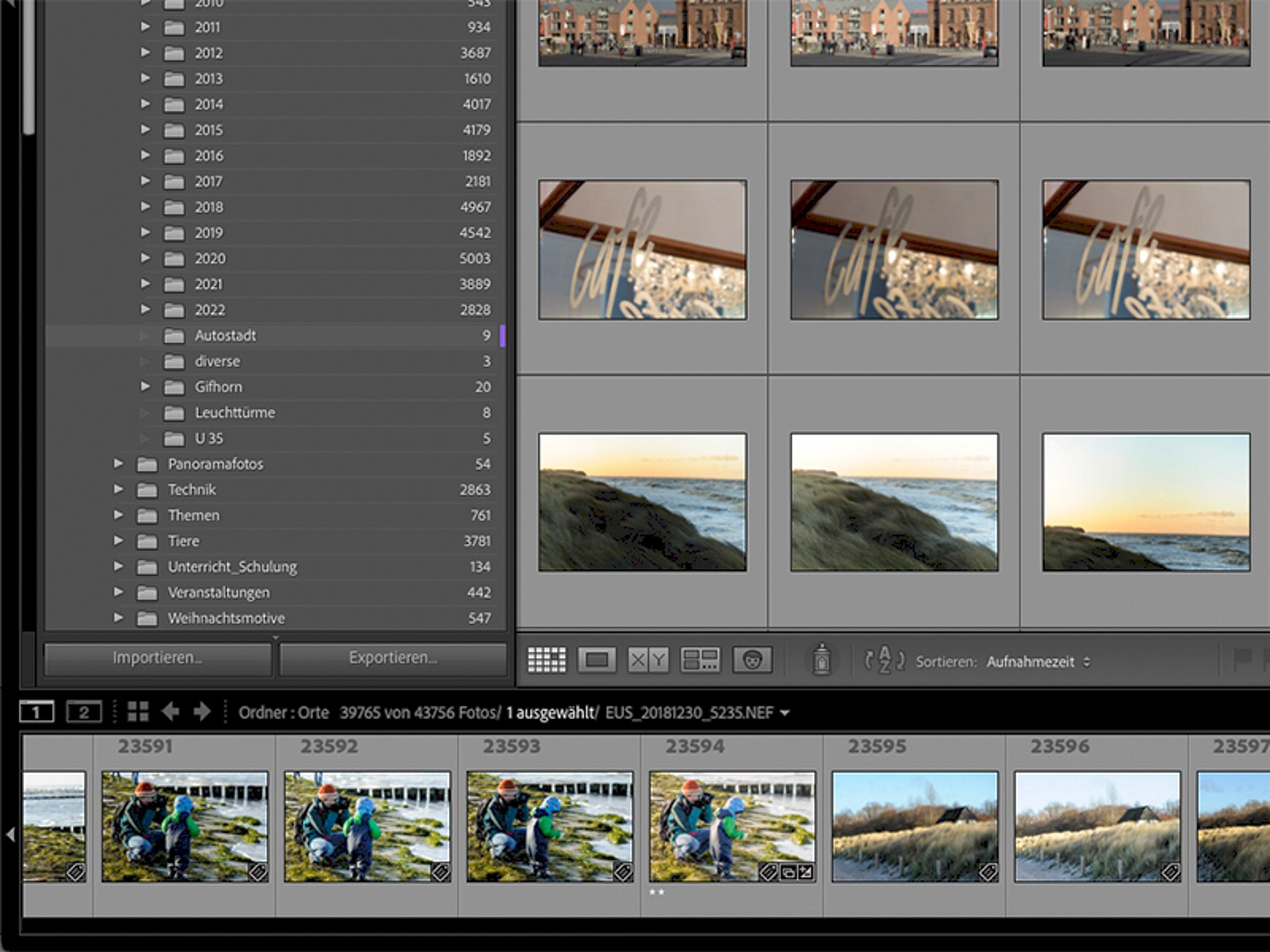Select filmstrip thumbnail 23592
Viewport: 1270px width, 952px height.
tap(368, 826)
